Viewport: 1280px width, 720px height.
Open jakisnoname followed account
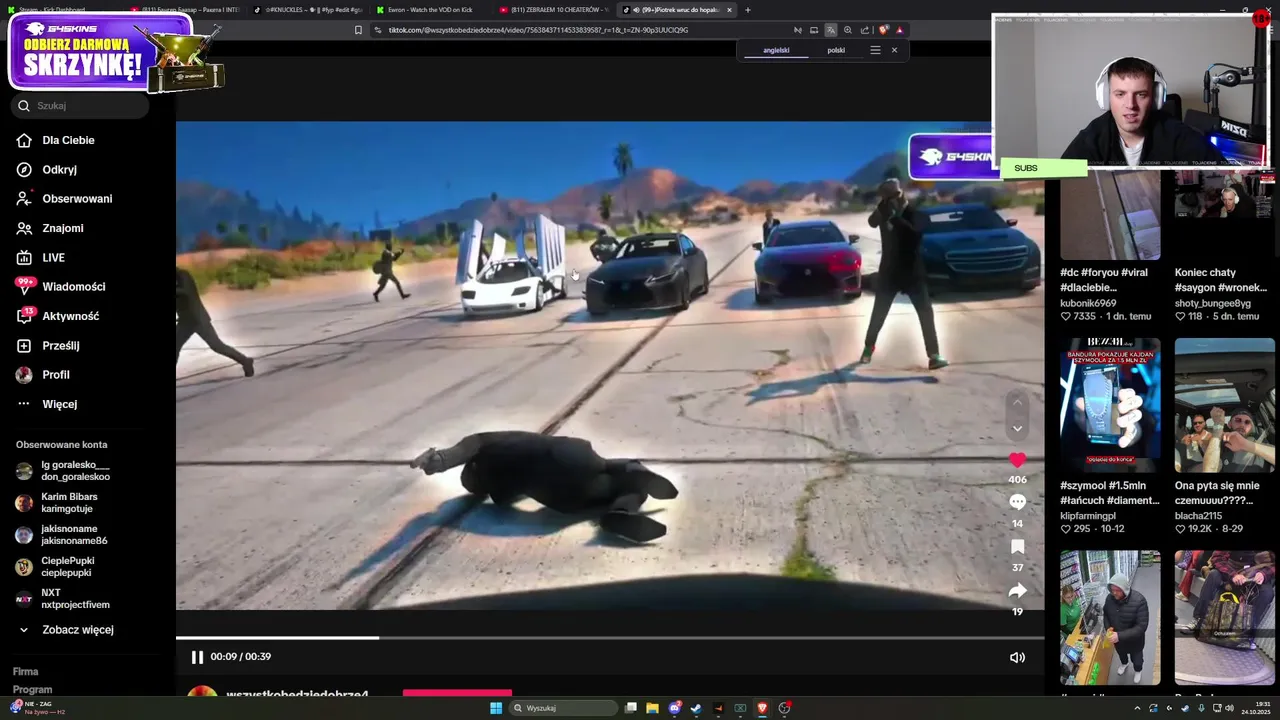pyautogui.click(x=62, y=535)
